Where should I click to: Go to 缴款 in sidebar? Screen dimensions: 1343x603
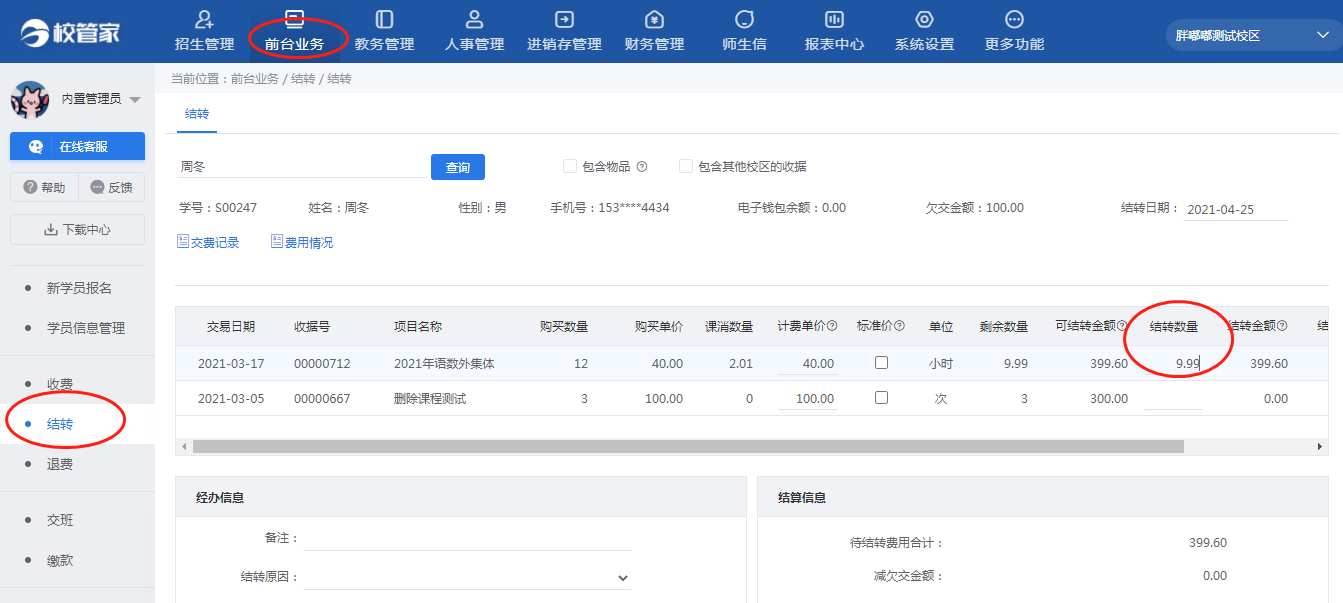coord(60,560)
